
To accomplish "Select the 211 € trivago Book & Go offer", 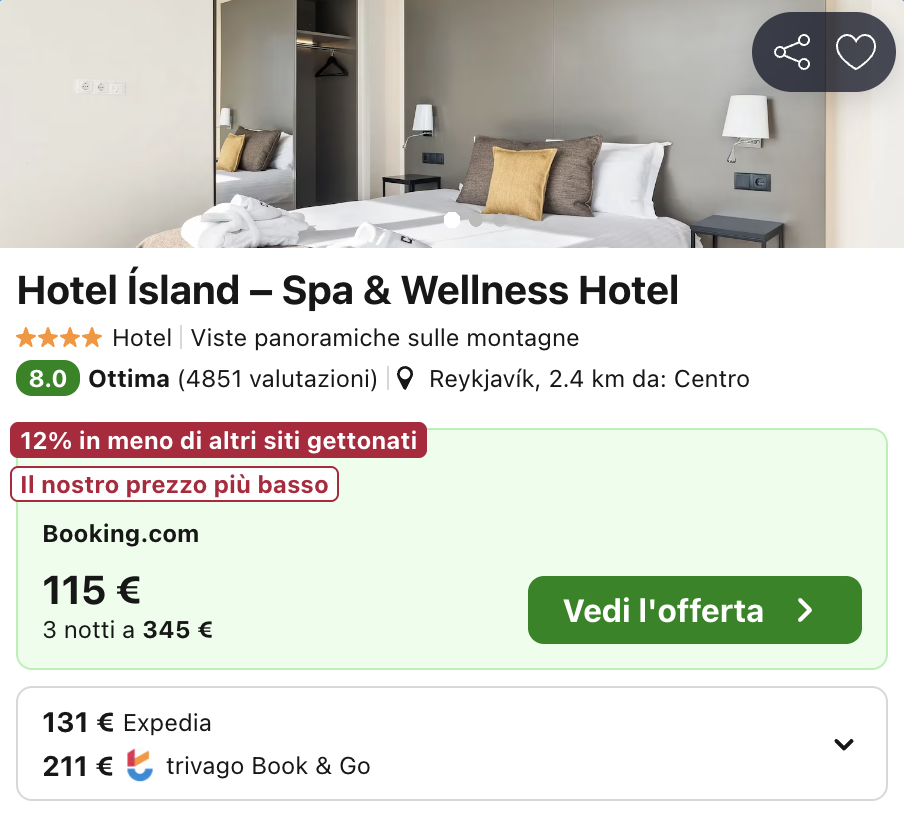I will (x=206, y=766).
